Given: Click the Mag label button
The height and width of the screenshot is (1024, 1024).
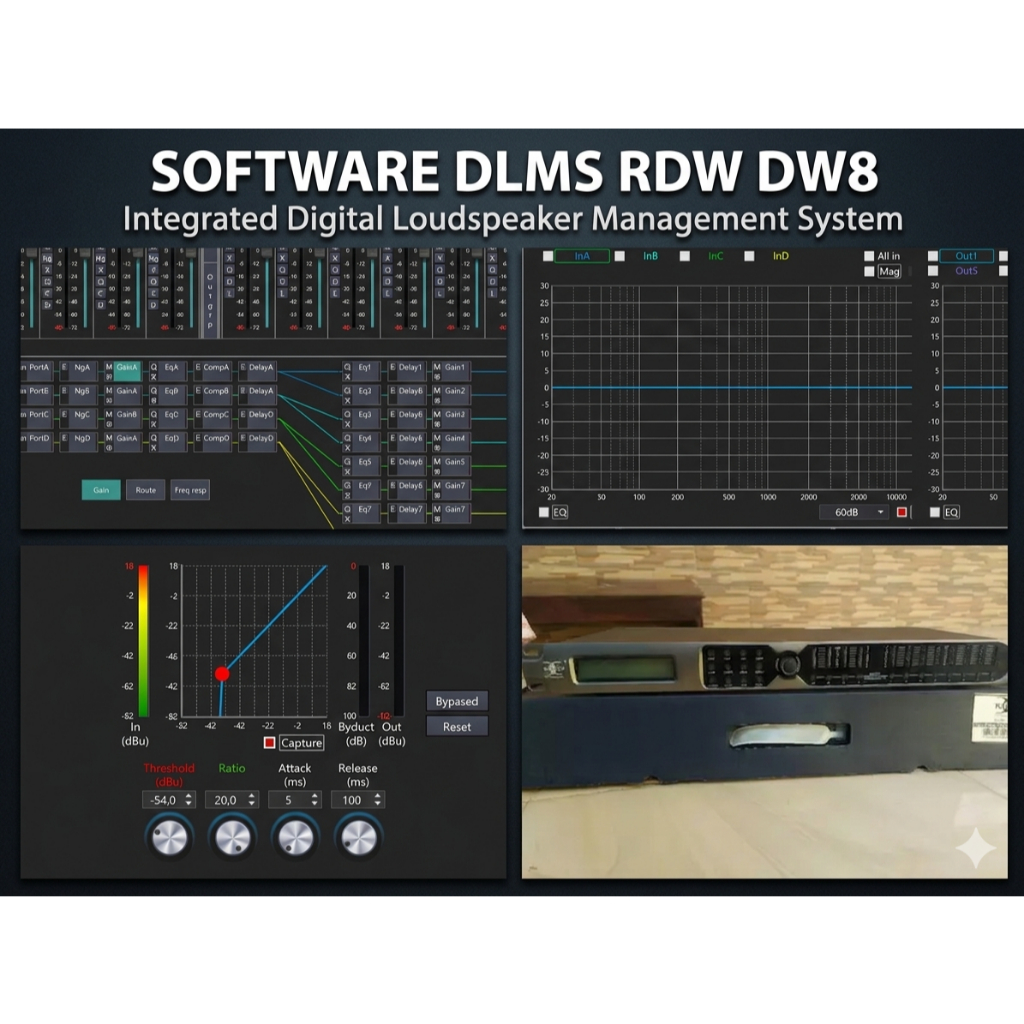Looking at the screenshot, I should point(889,271).
